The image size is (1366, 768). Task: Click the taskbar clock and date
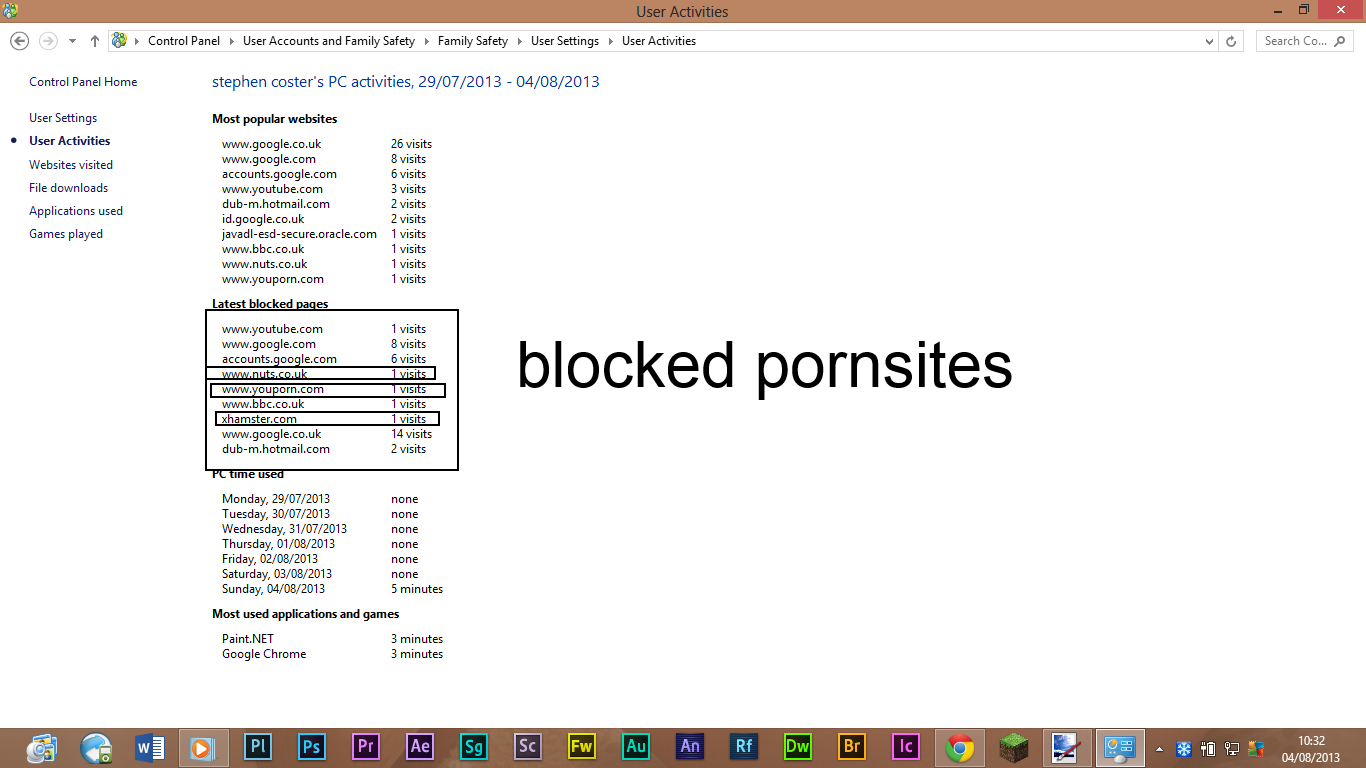1312,749
